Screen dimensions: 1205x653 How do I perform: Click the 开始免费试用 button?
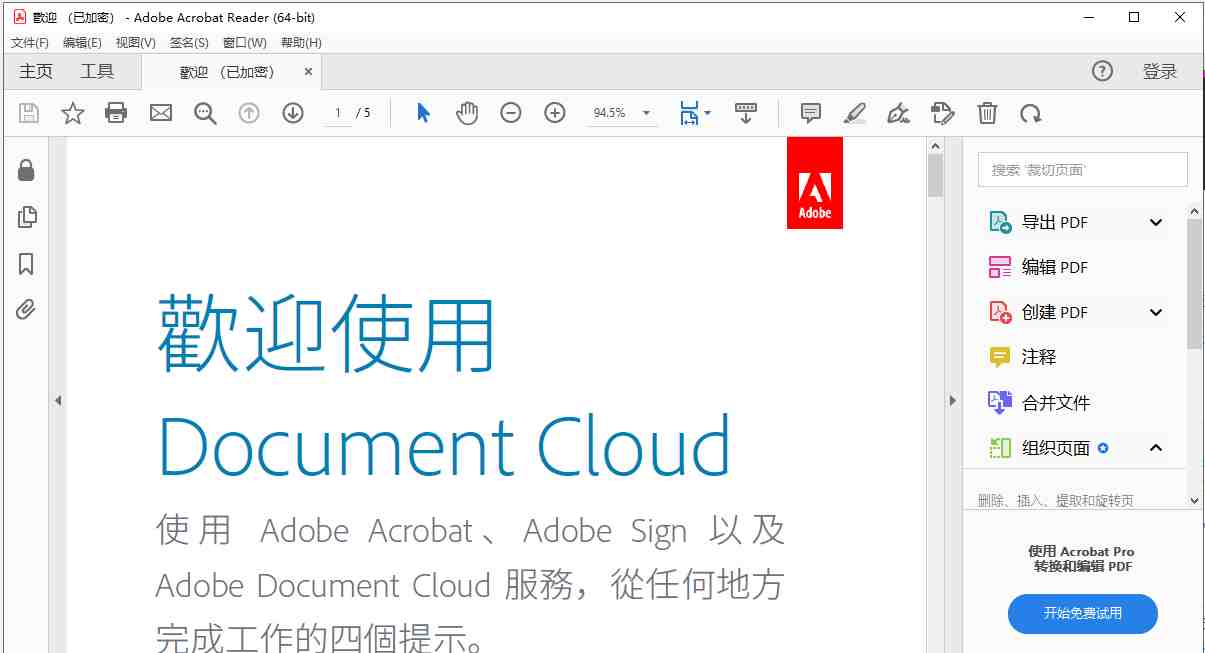1081,614
